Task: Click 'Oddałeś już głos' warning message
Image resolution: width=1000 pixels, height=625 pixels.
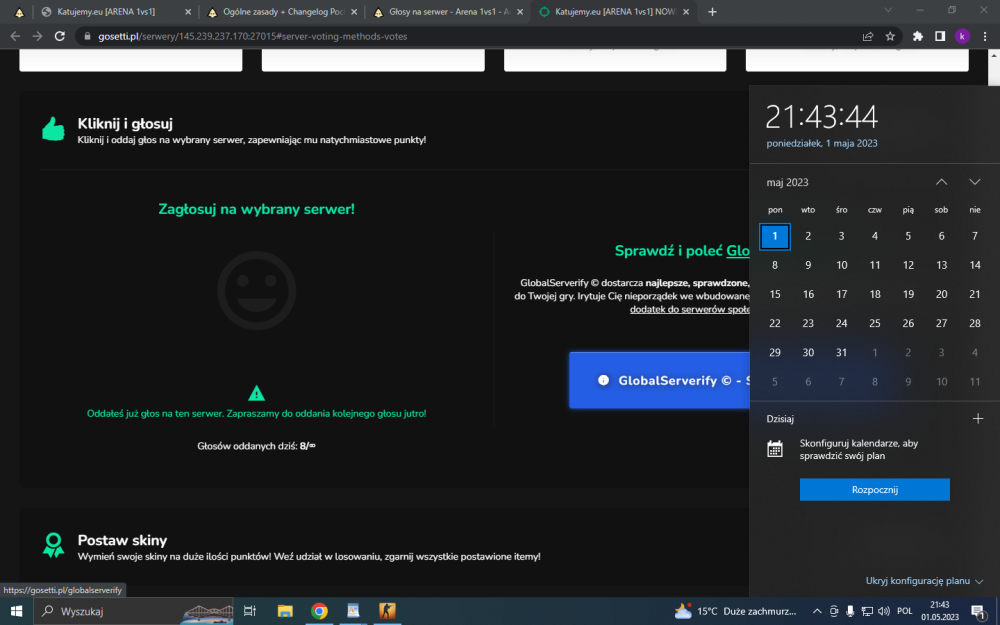Action: click(256, 413)
